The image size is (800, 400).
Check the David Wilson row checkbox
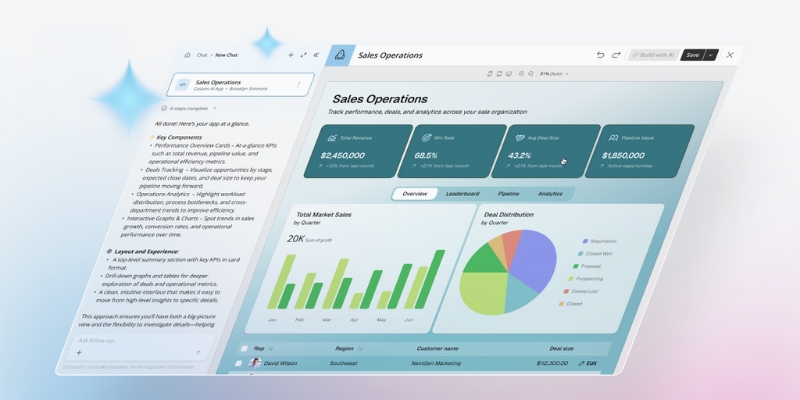(239, 364)
